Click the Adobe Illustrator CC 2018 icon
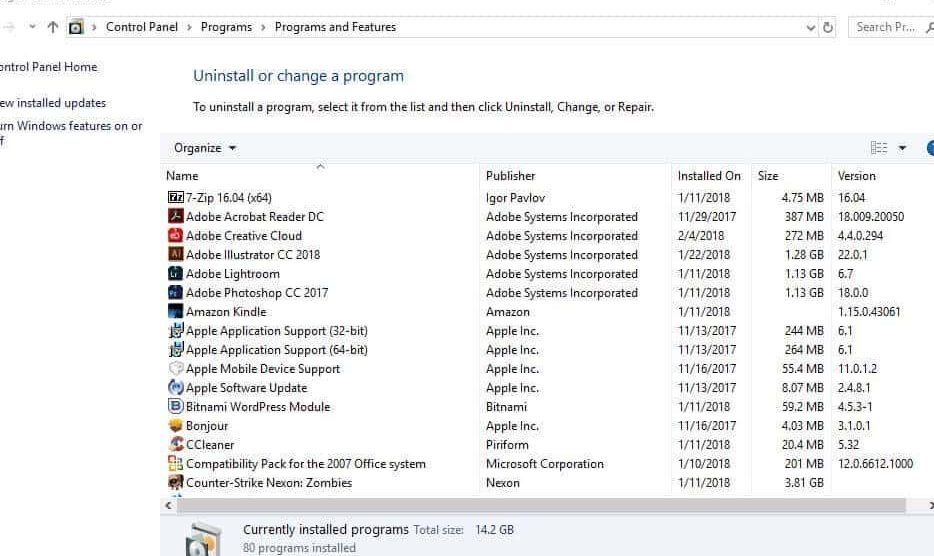The width and height of the screenshot is (934, 556). 176,254
